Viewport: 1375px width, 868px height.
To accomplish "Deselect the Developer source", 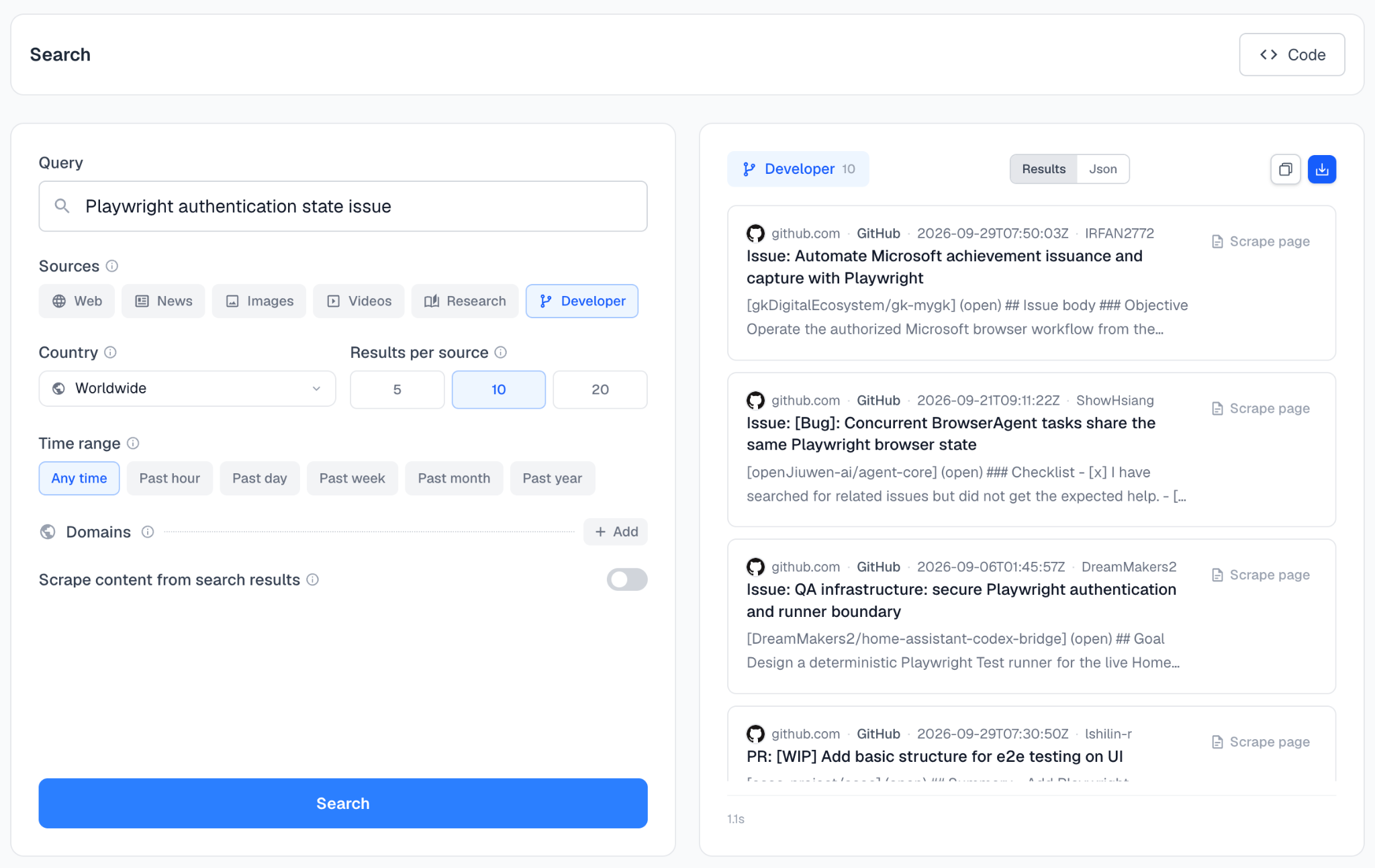I will click(582, 301).
